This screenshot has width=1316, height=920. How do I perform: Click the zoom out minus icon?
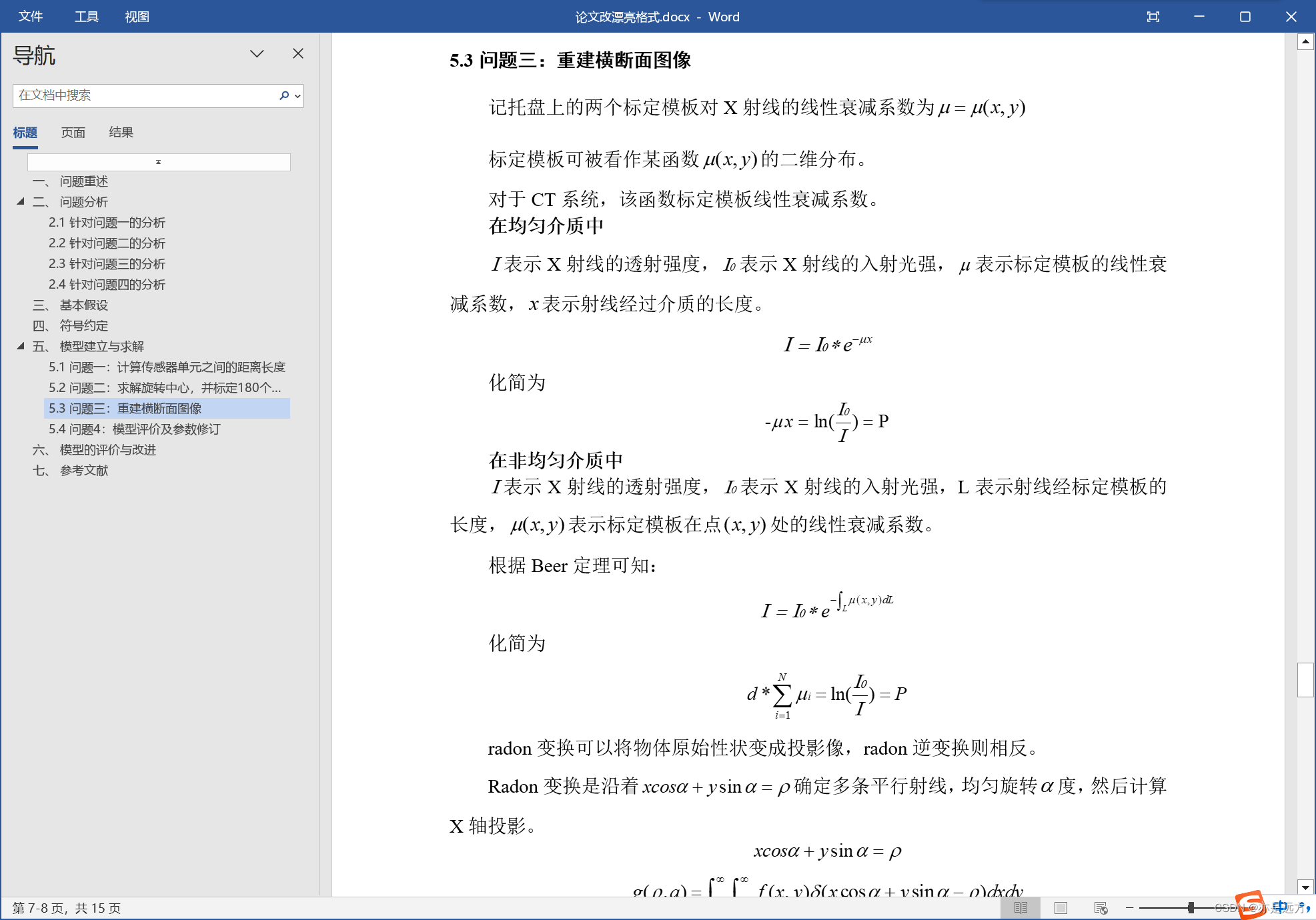(1130, 907)
